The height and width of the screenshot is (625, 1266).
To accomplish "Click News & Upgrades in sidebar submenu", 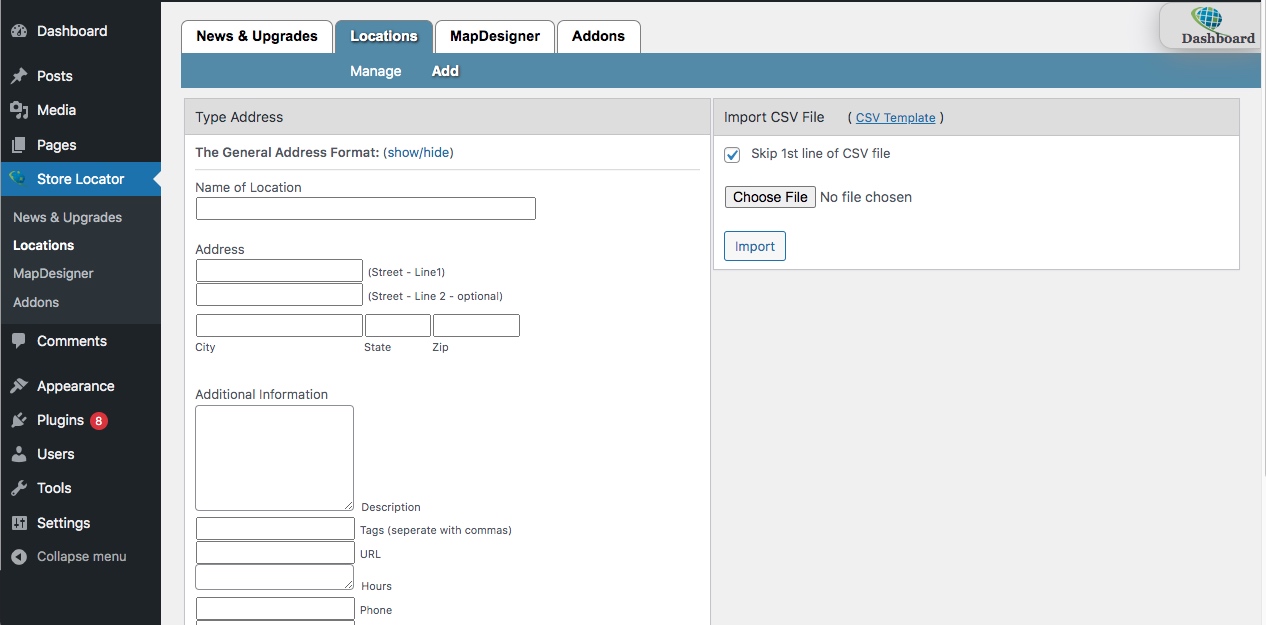I will [67, 217].
